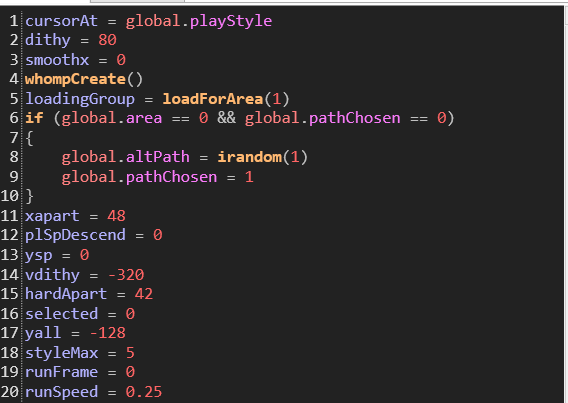Click line number 10 in the gutter
568x403 pixels.
coord(9,196)
